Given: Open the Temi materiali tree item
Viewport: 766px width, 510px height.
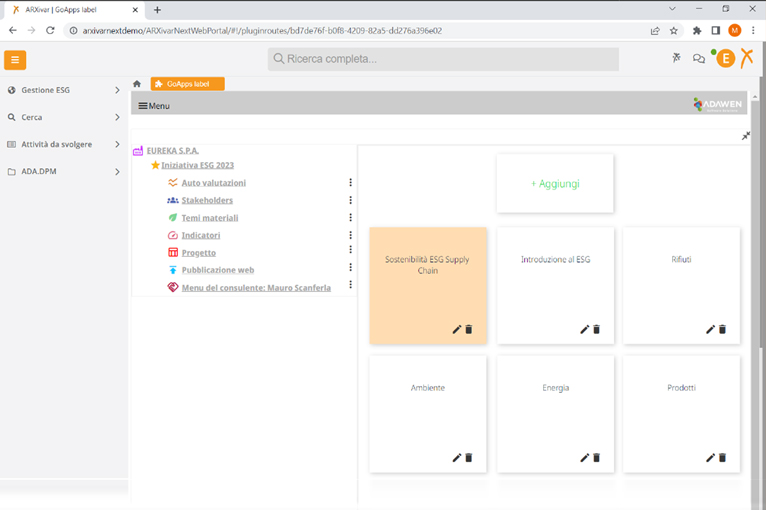Looking at the screenshot, I should tap(210, 218).
